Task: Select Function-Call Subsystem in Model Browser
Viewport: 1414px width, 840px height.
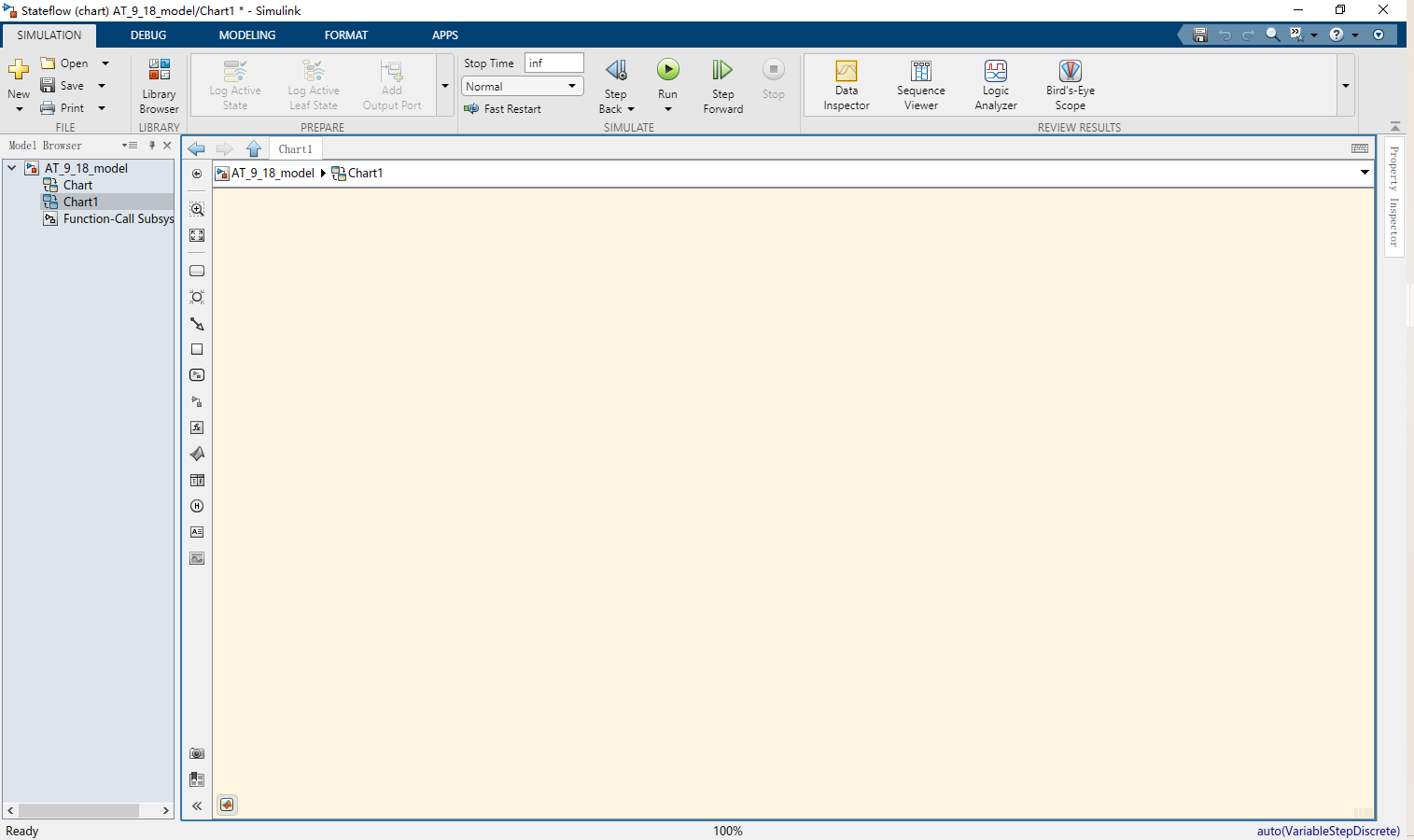Action: 109,218
